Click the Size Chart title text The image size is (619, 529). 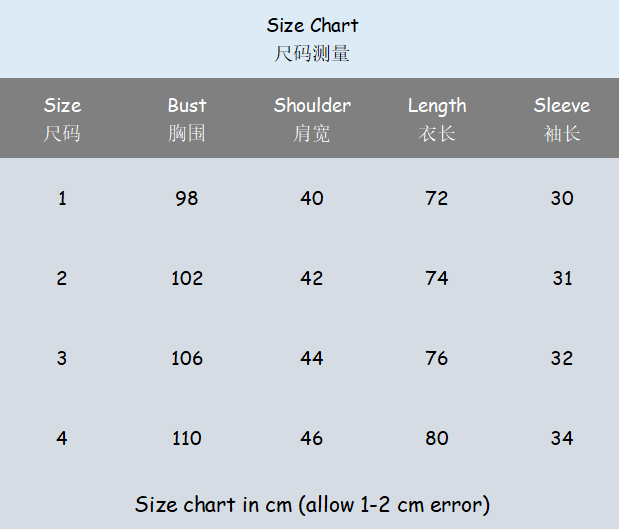pyautogui.click(x=312, y=26)
